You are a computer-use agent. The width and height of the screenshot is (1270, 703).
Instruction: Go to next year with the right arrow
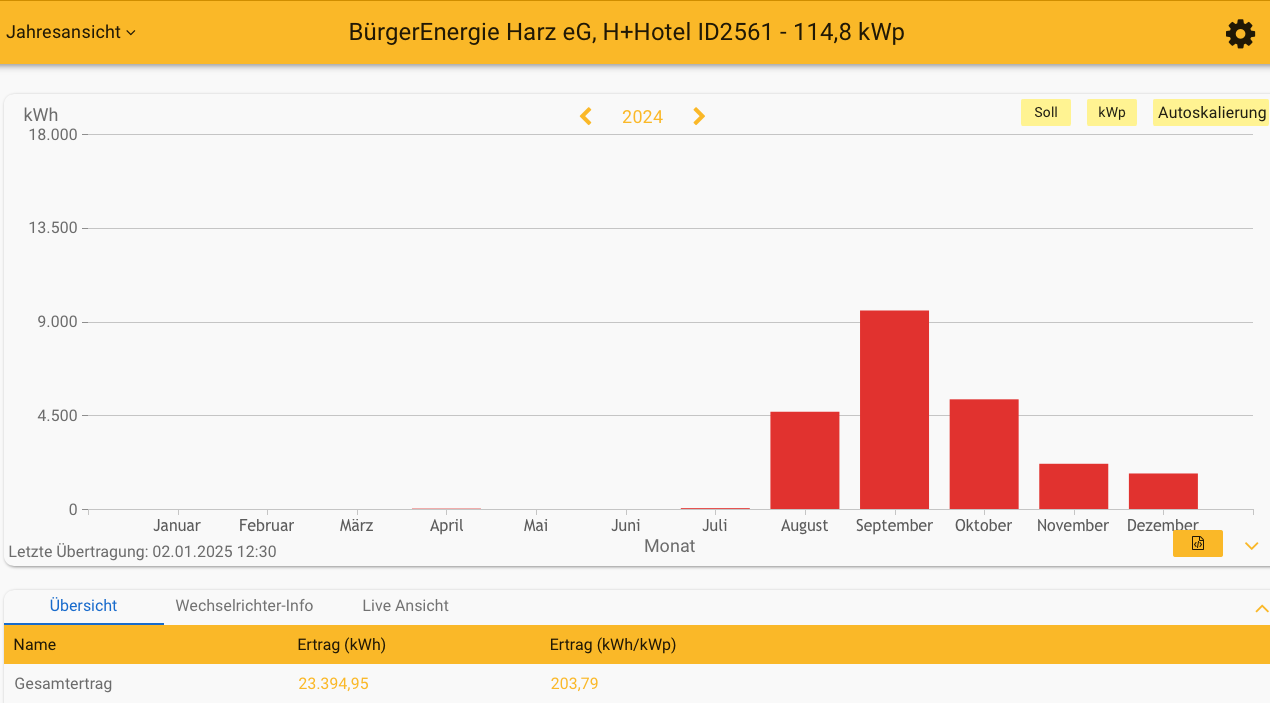(698, 116)
